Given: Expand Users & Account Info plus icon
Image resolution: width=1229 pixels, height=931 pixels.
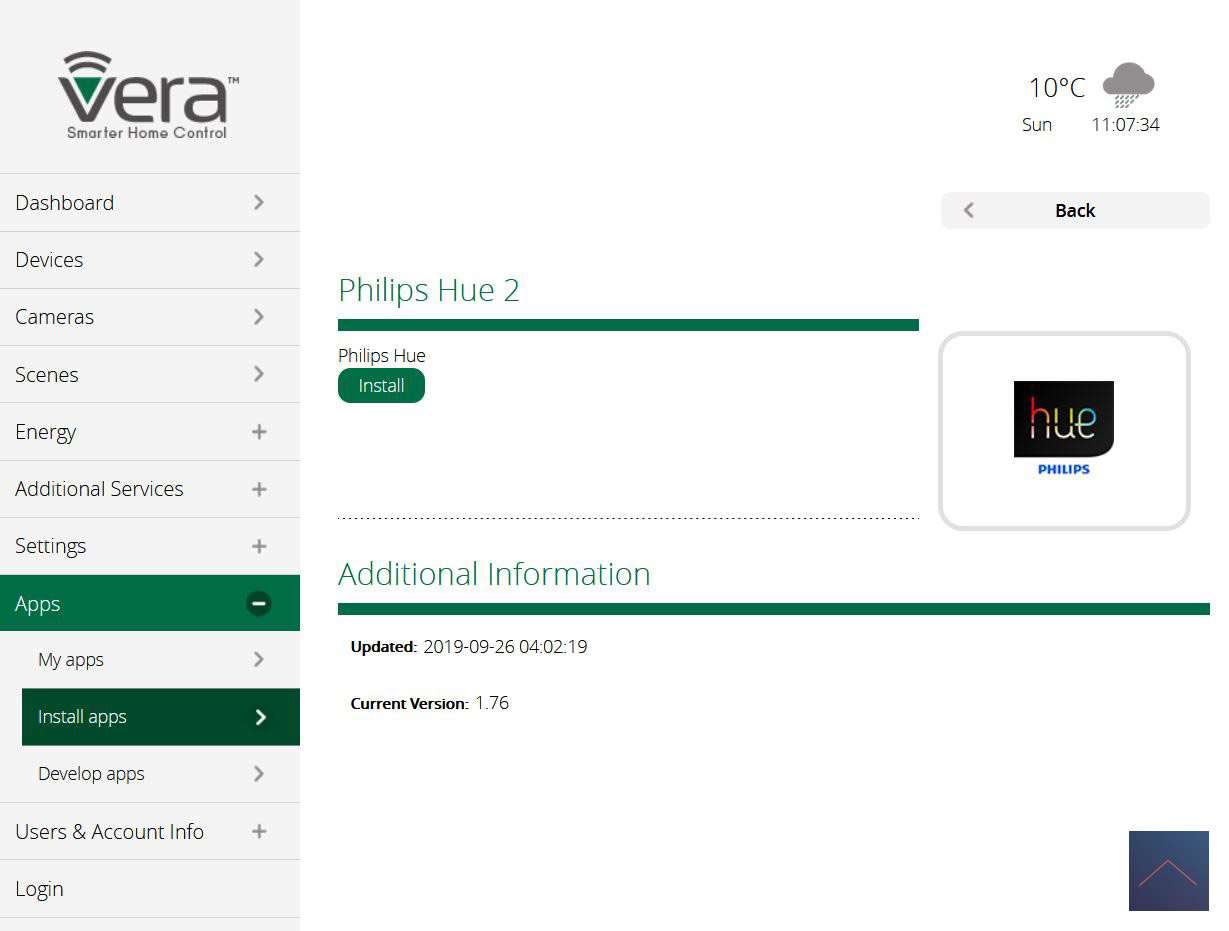Looking at the screenshot, I should 259,831.
